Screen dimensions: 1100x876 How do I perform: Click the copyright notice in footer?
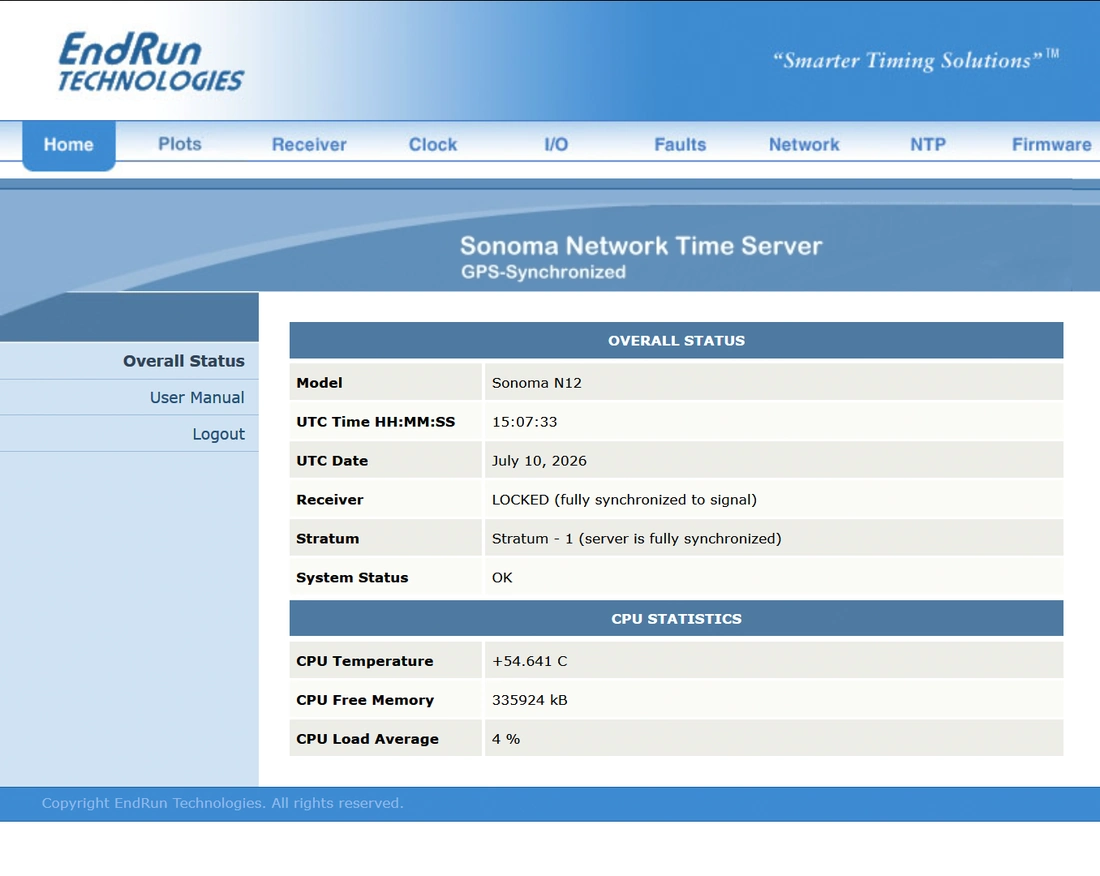222,803
